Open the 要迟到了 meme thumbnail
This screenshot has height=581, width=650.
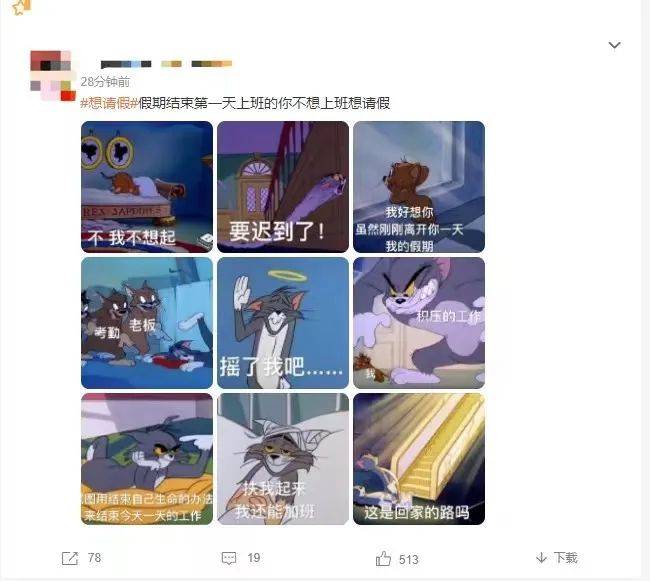(283, 187)
